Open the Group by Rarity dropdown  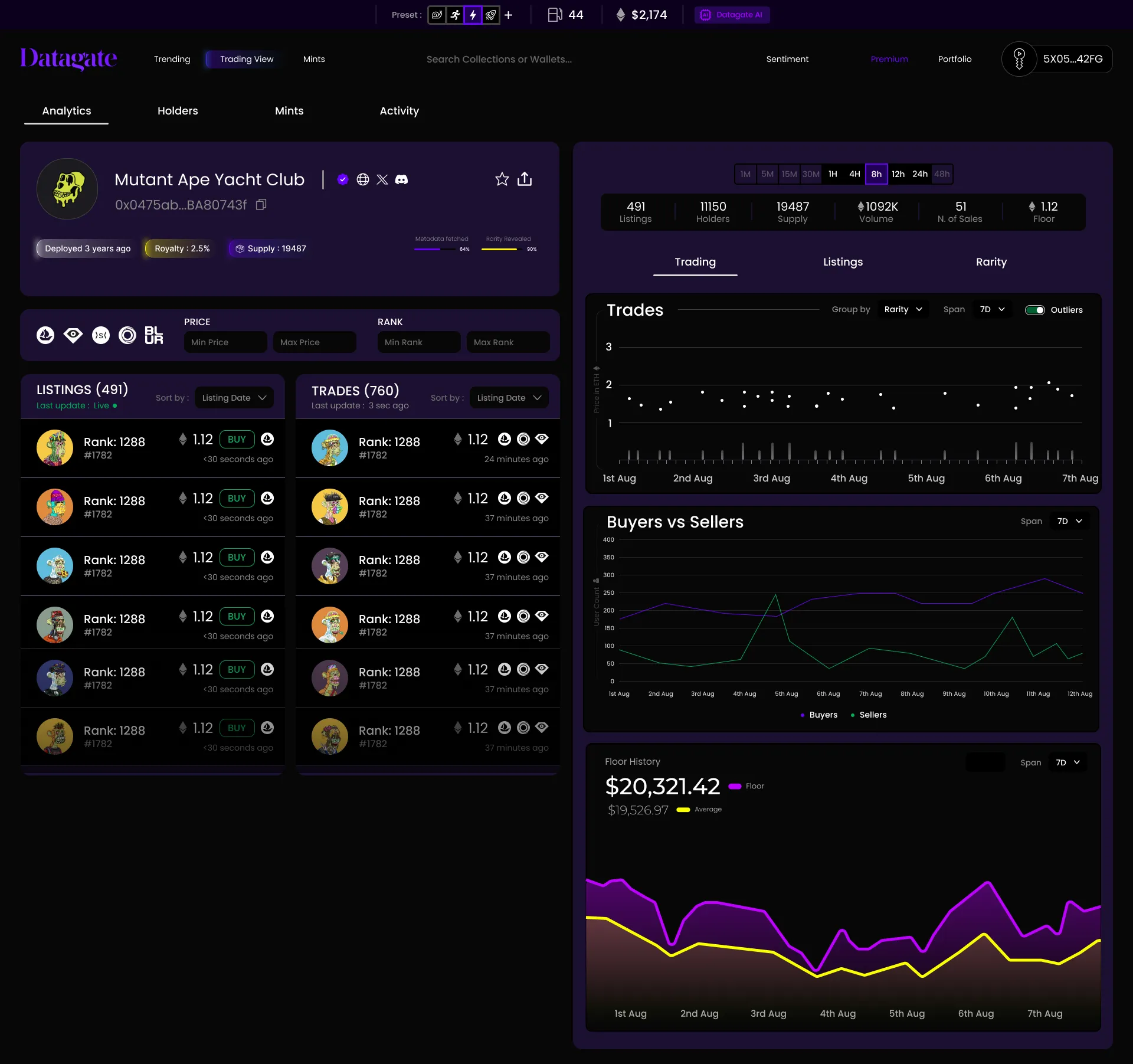point(903,309)
